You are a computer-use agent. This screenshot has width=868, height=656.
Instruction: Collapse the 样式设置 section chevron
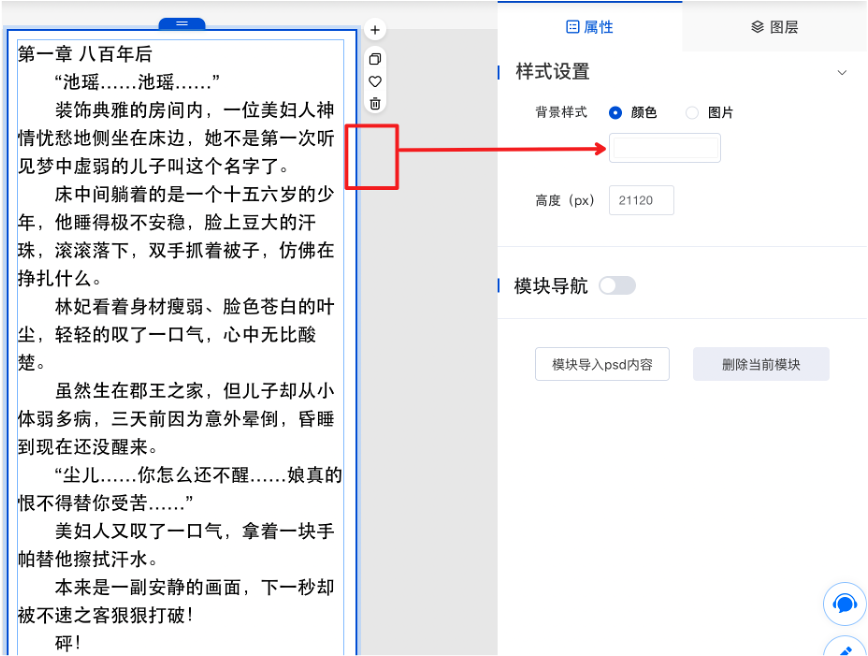point(841,72)
